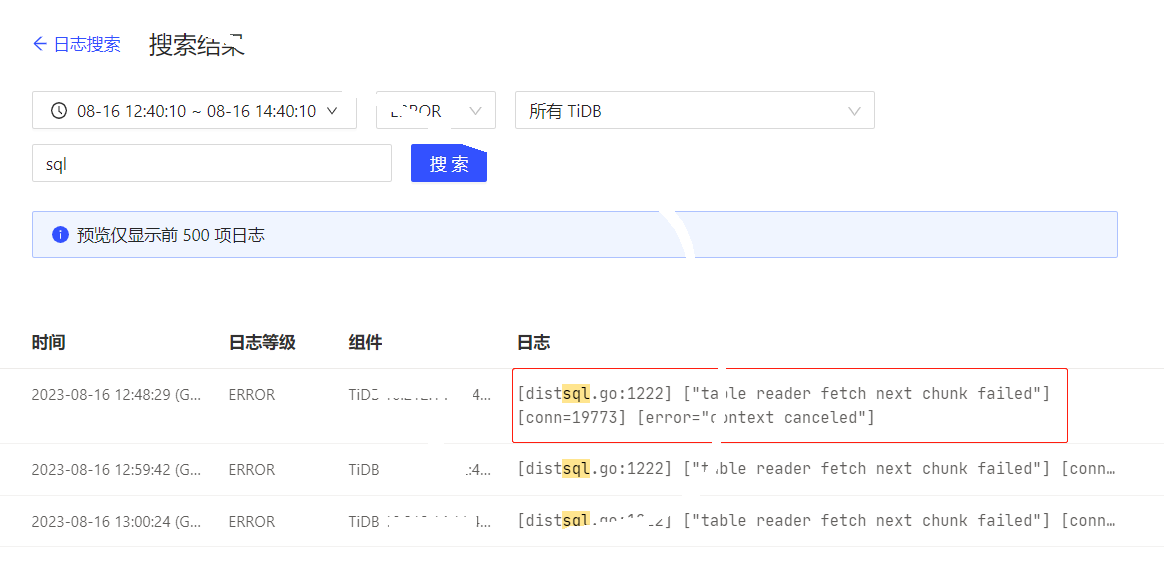Click the 日志 column header
The image size is (1164, 567).
pyautogui.click(x=533, y=343)
